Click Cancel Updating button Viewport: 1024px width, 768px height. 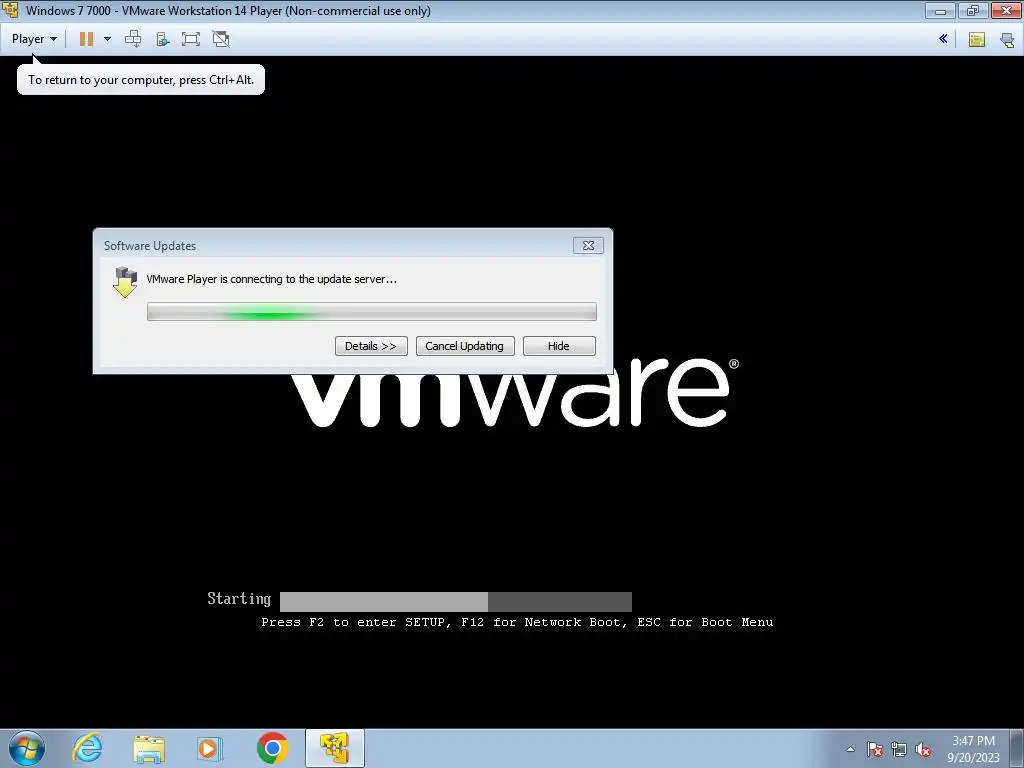click(x=465, y=346)
